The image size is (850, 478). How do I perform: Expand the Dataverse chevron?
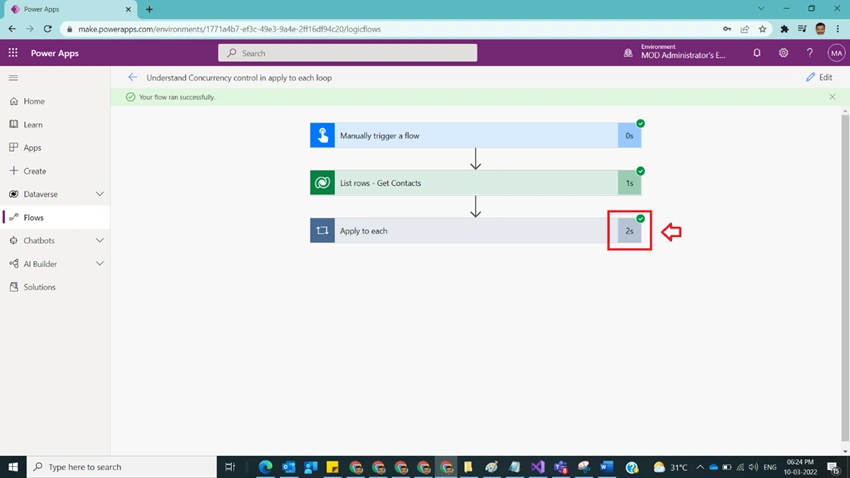pos(100,194)
